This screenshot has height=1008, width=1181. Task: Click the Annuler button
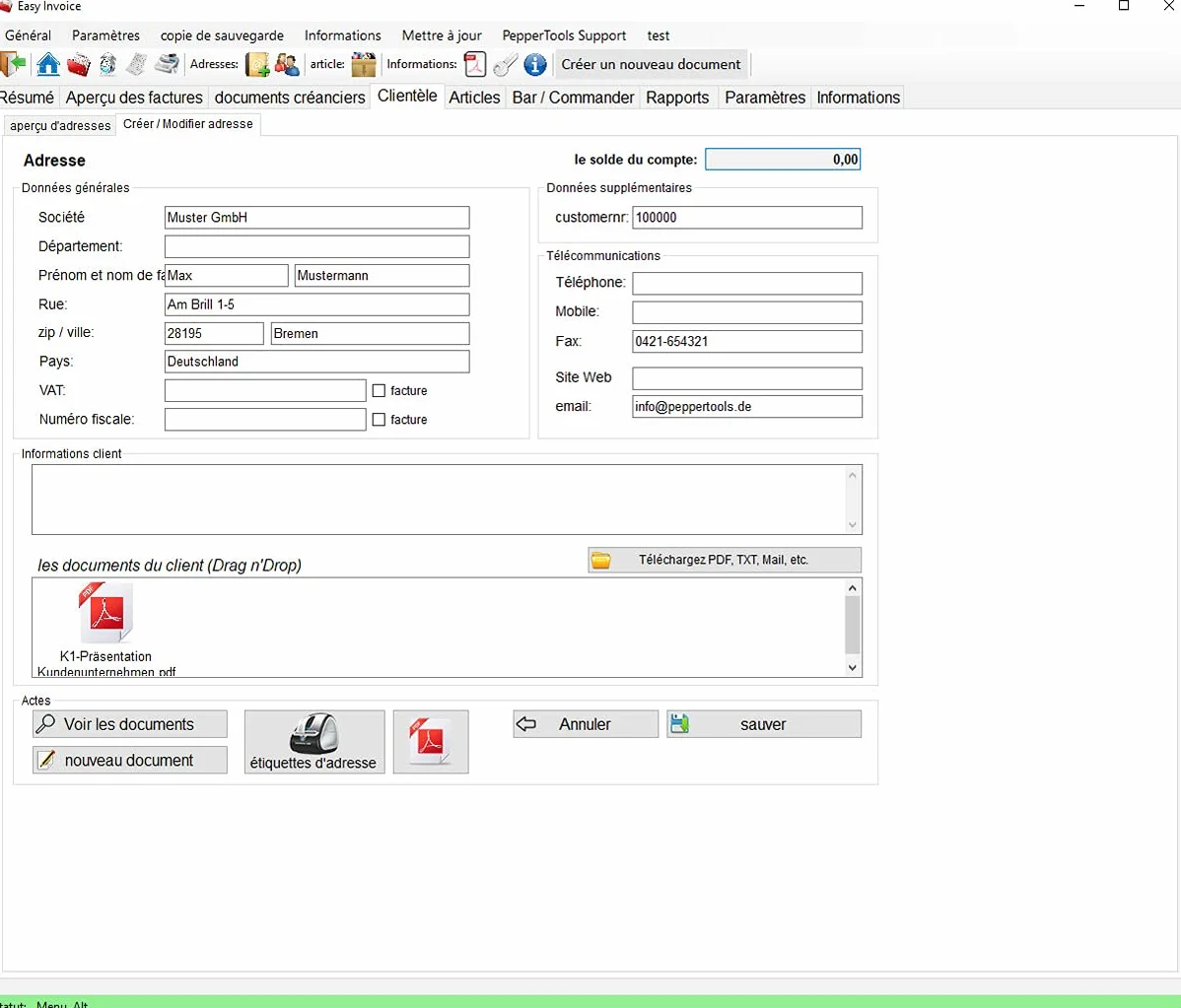[586, 724]
